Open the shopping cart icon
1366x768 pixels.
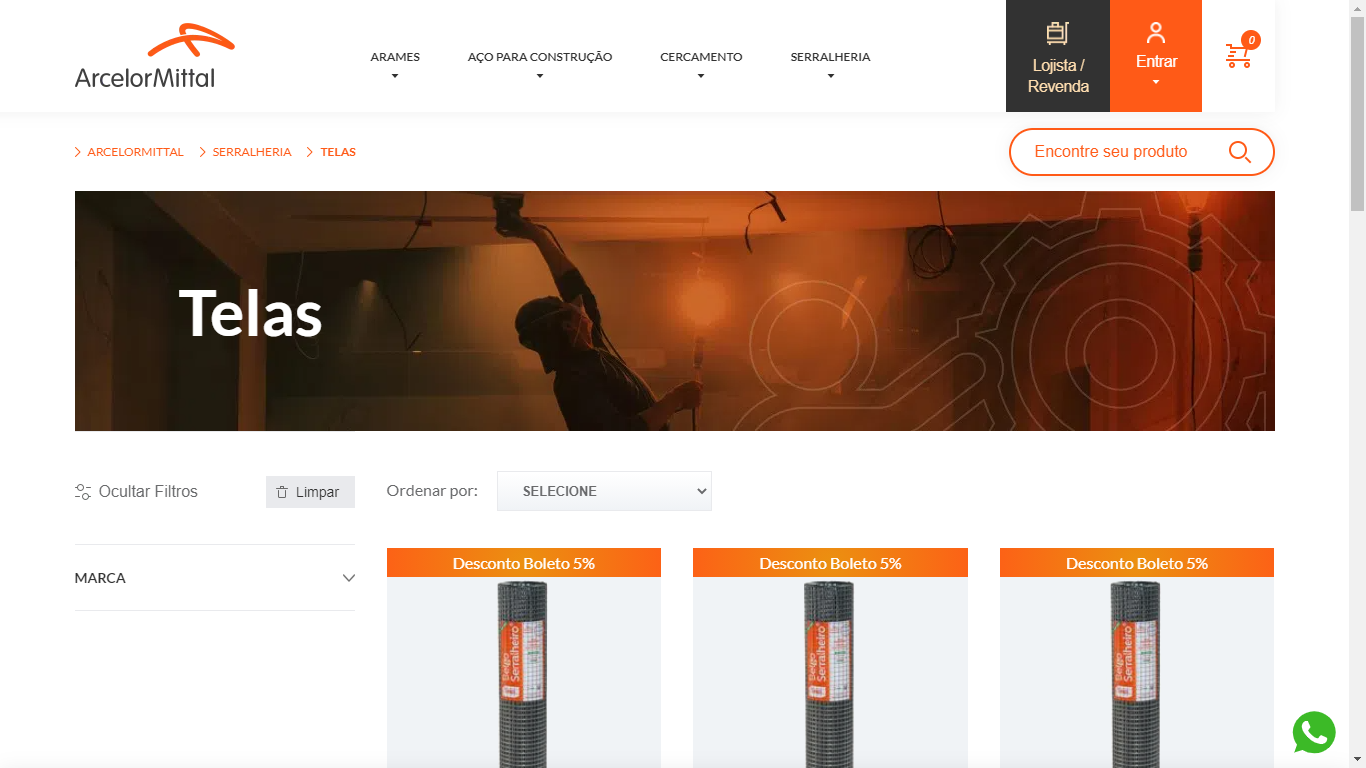pyautogui.click(x=1238, y=55)
